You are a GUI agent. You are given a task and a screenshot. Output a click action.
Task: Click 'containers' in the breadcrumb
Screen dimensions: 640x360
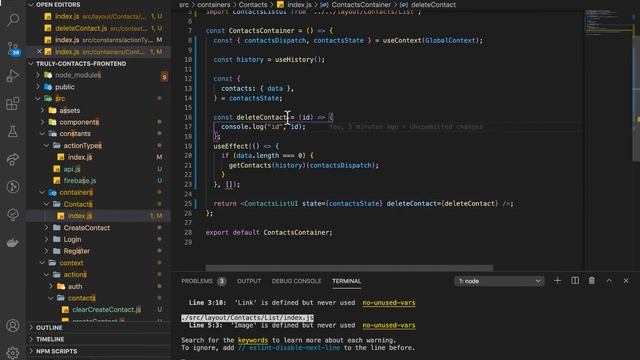tap(214, 5)
